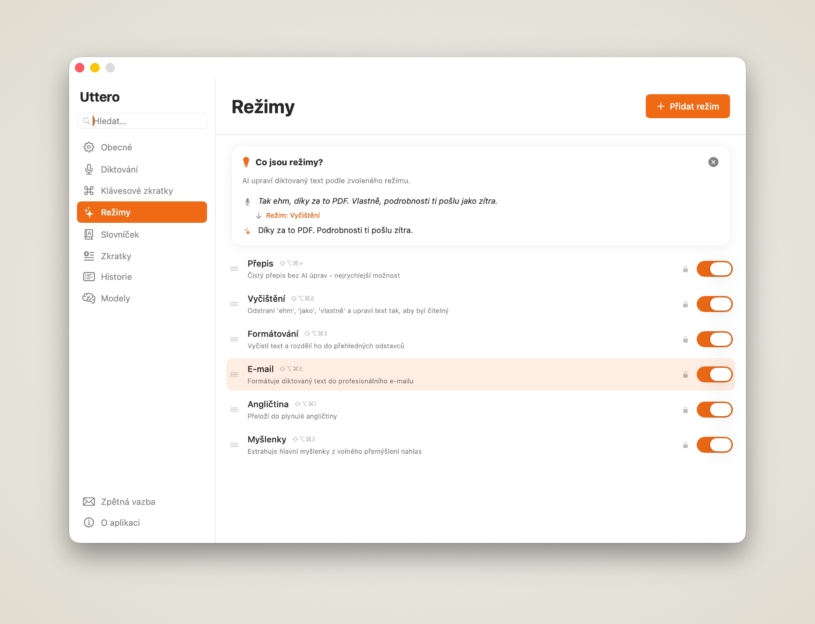Select the Diktování microphone icon
Screen dimensions: 815x624
(89, 169)
